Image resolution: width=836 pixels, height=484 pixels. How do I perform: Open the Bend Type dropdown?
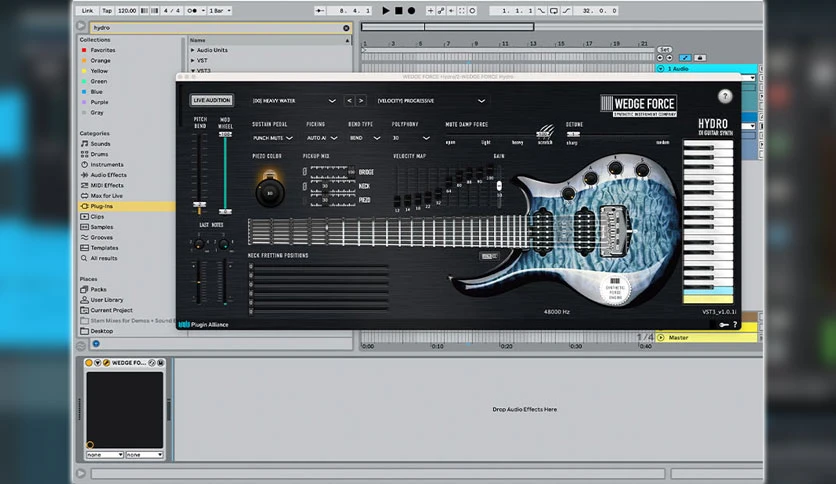(365, 138)
